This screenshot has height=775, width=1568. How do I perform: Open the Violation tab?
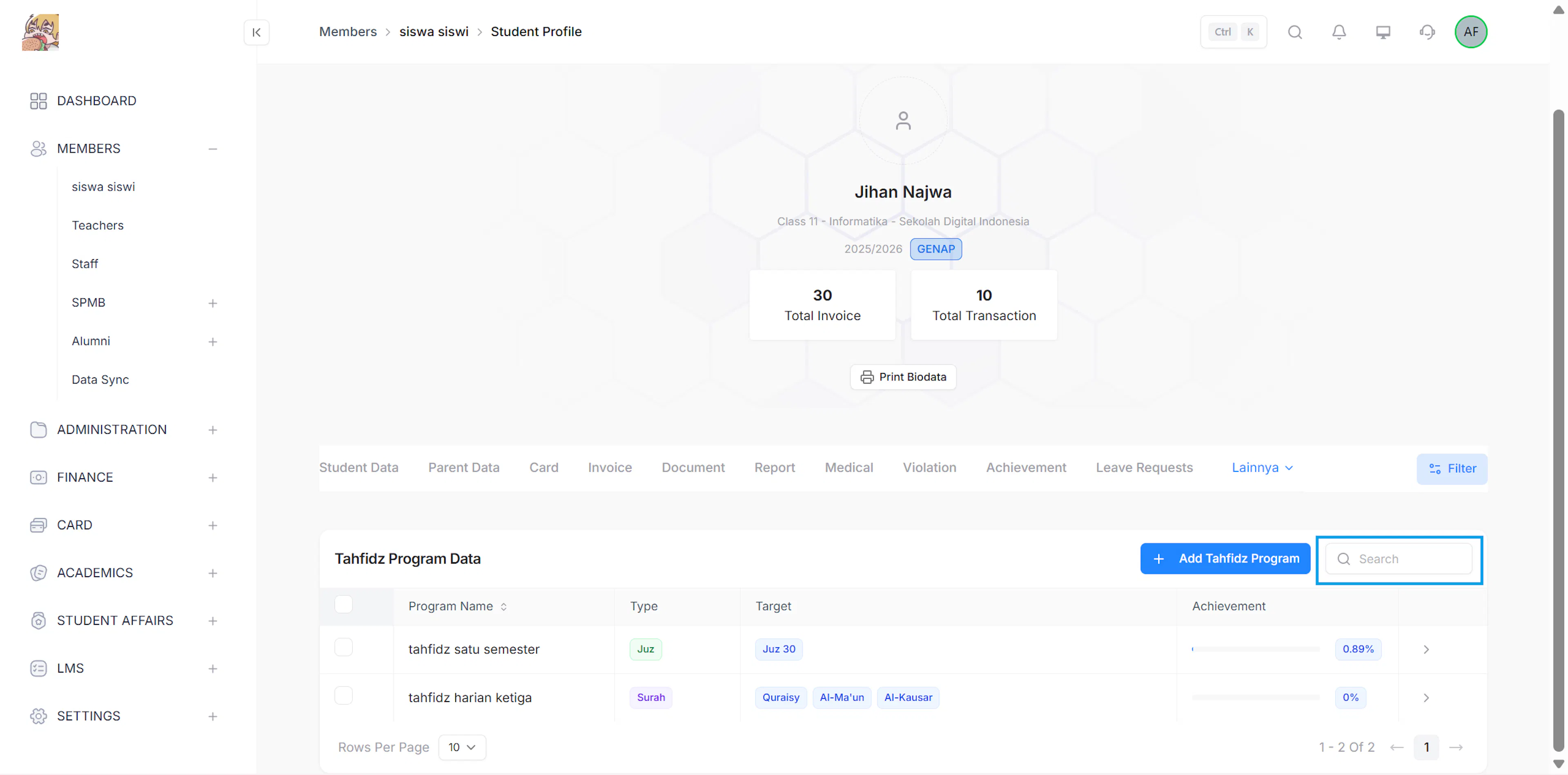[929, 468]
